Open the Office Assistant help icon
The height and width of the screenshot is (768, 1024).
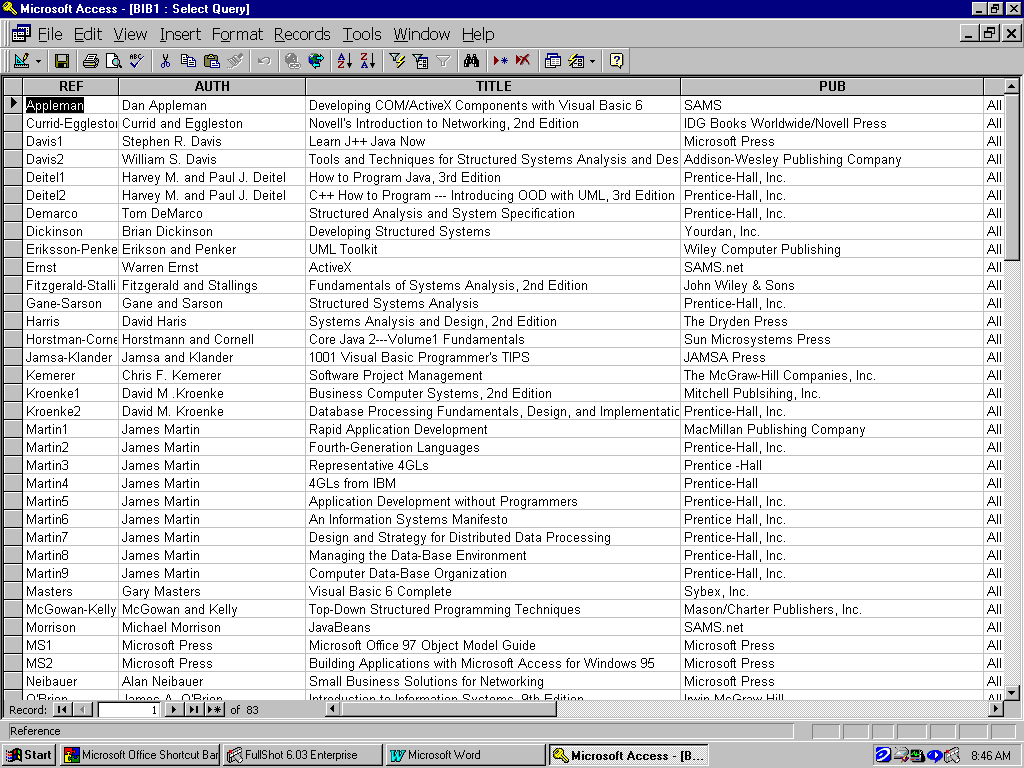point(616,61)
